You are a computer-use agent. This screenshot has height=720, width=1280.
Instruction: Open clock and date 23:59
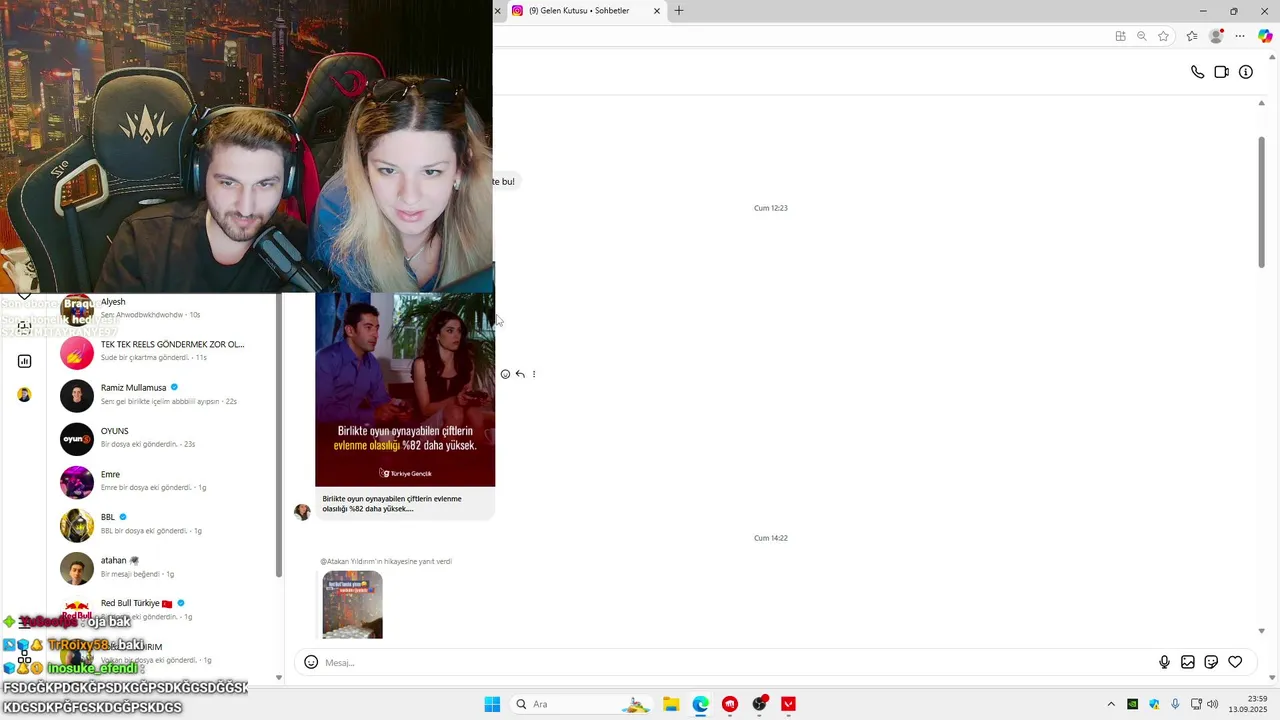click(x=1247, y=704)
